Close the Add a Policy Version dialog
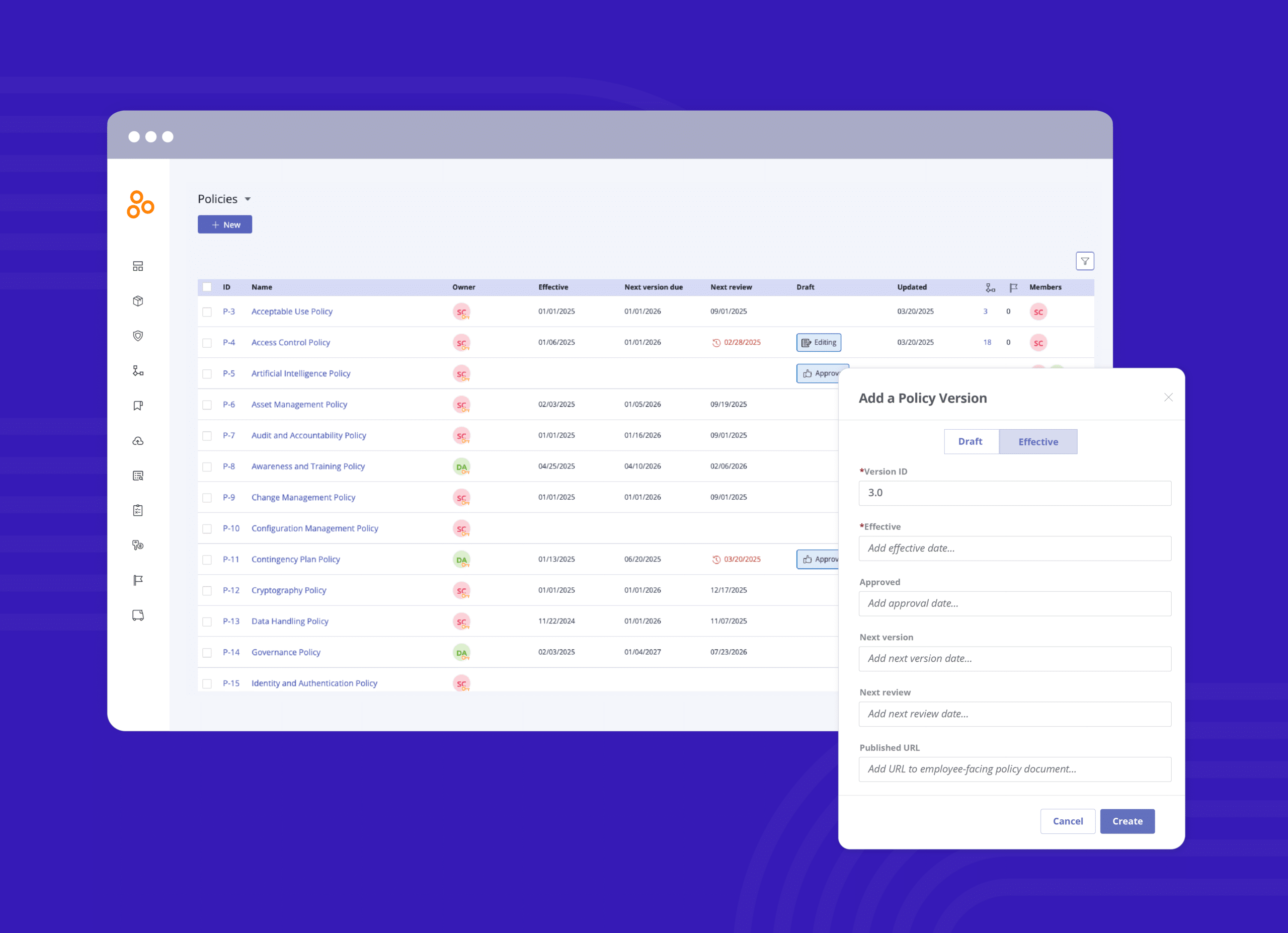 (1168, 398)
